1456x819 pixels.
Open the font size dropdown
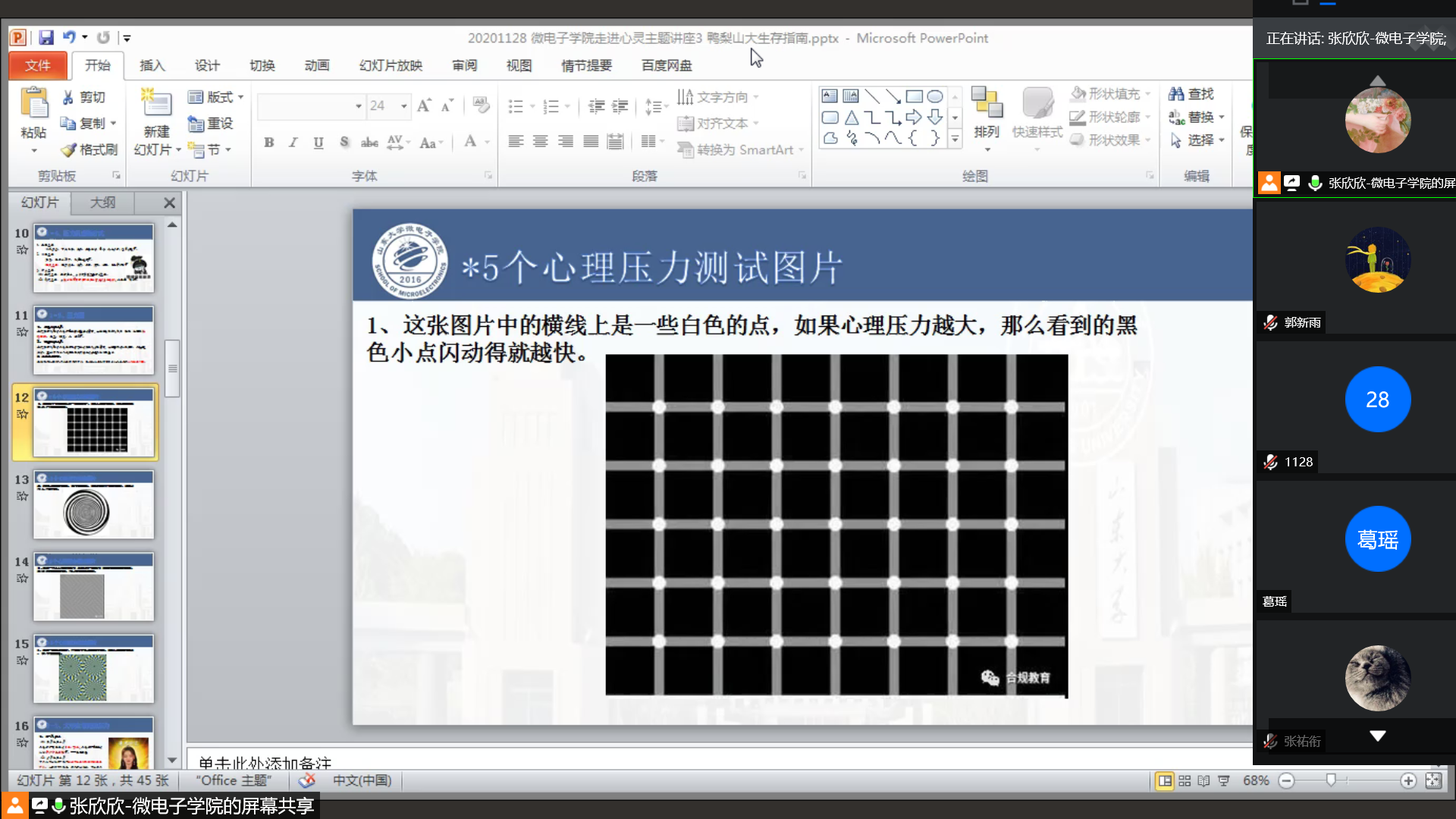404,106
